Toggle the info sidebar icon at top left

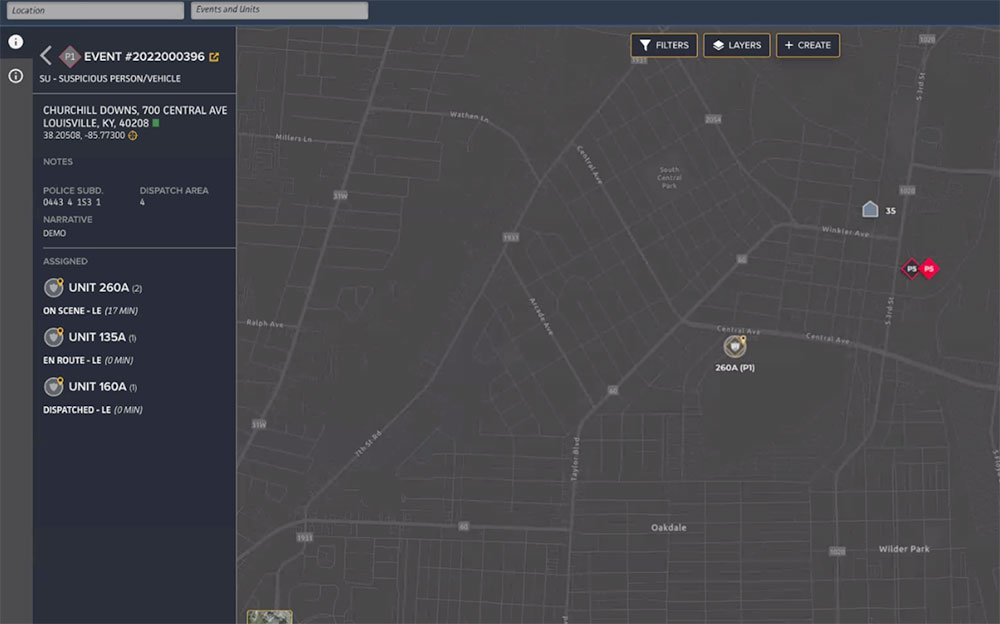pyautogui.click(x=14, y=42)
